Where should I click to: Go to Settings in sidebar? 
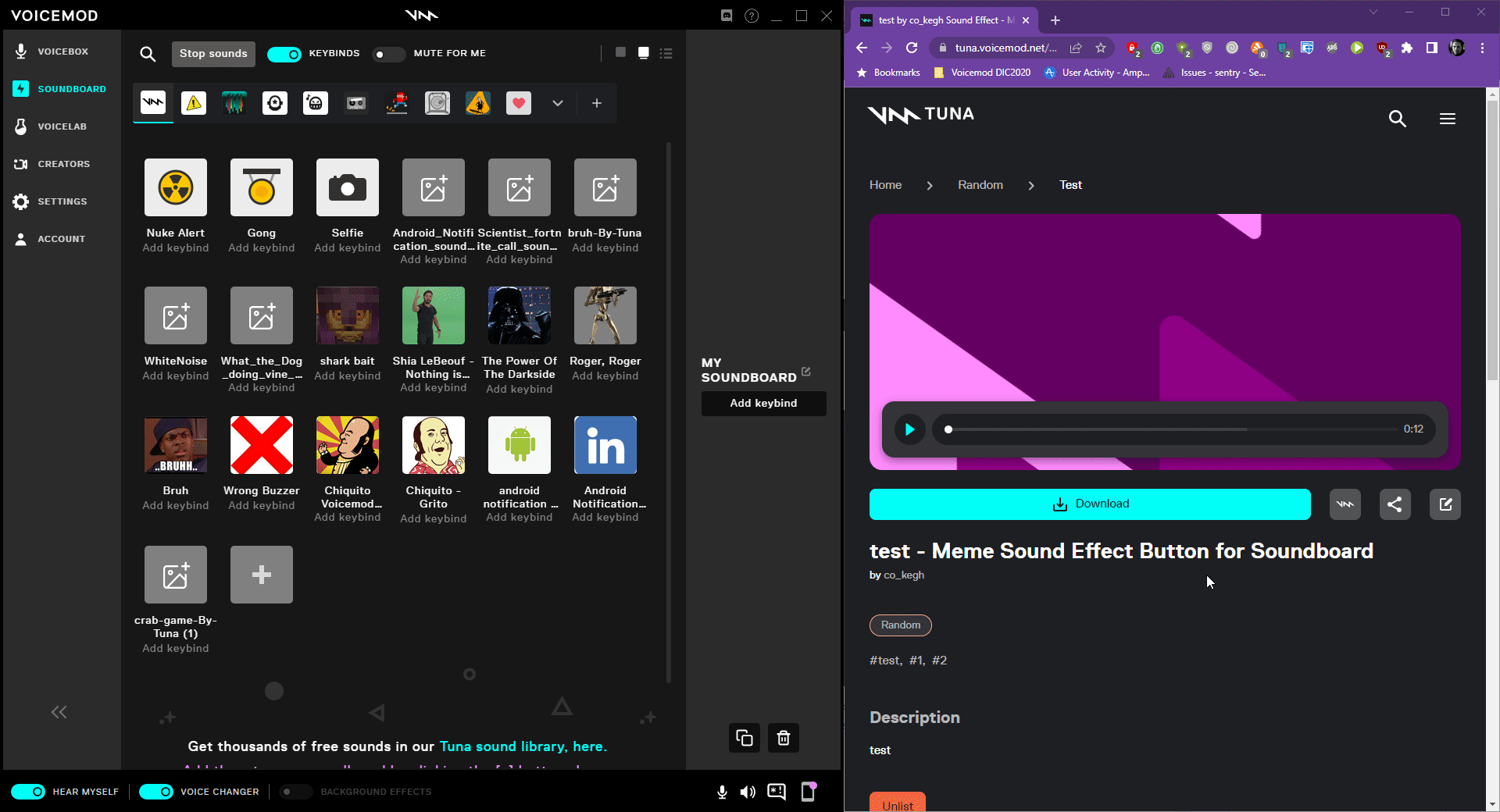62,201
